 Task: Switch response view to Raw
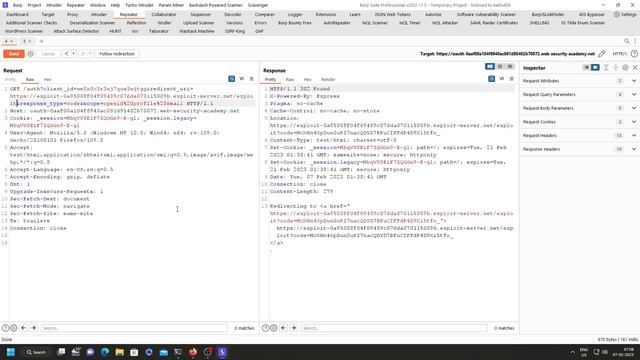(290, 79)
